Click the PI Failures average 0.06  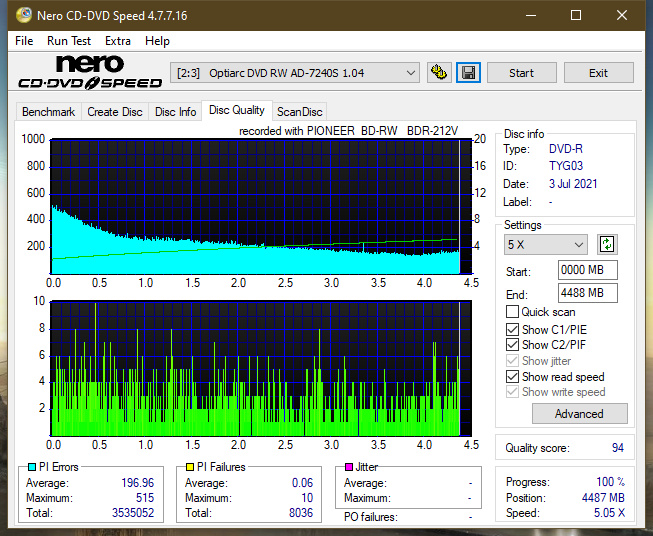(x=302, y=483)
